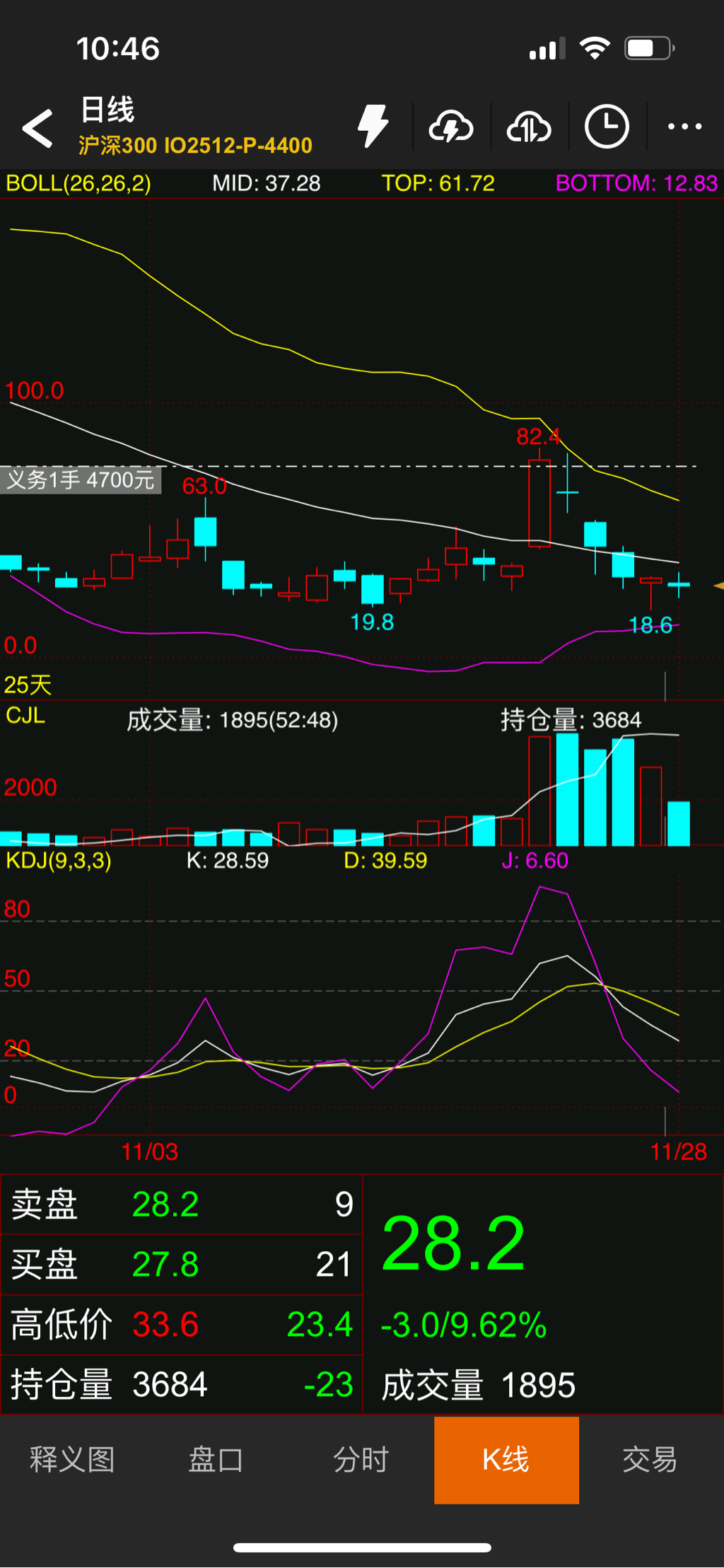Viewport: 724px width, 1568px height.
Task: Tap the BOTTOM: 12.83 value
Action: [x=637, y=184]
